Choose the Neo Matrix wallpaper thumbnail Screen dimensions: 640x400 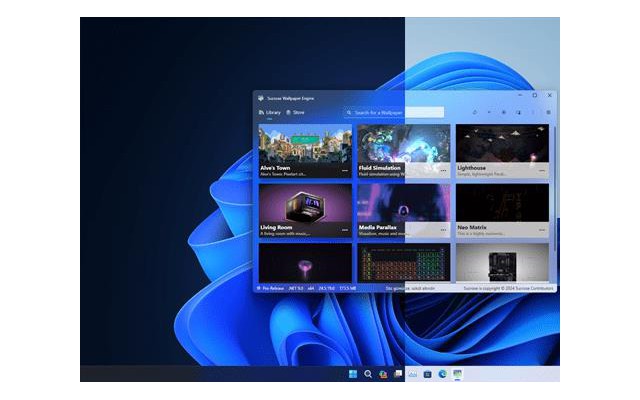pos(502,211)
